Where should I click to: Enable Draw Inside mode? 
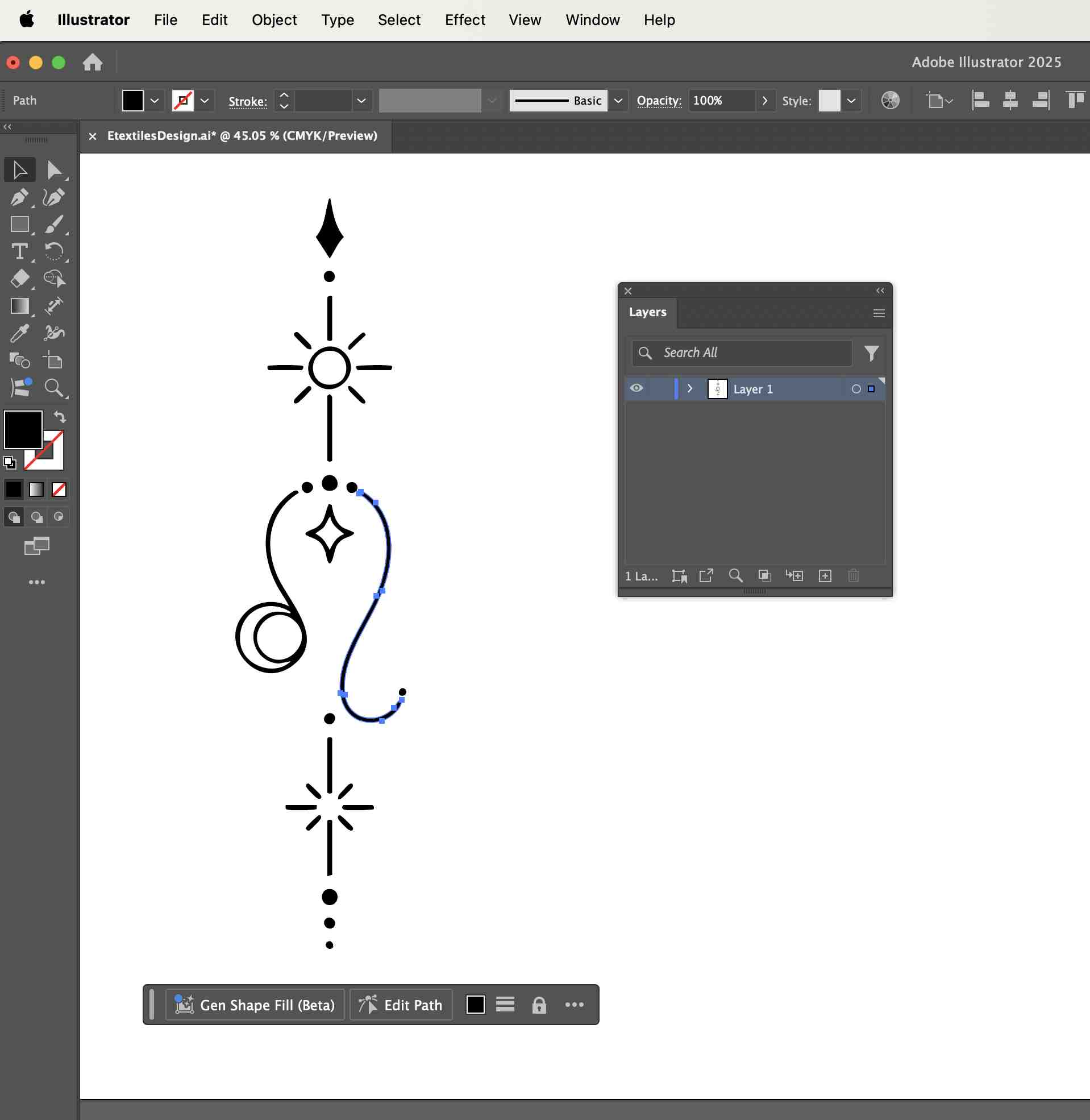click(x=59, y=517)
